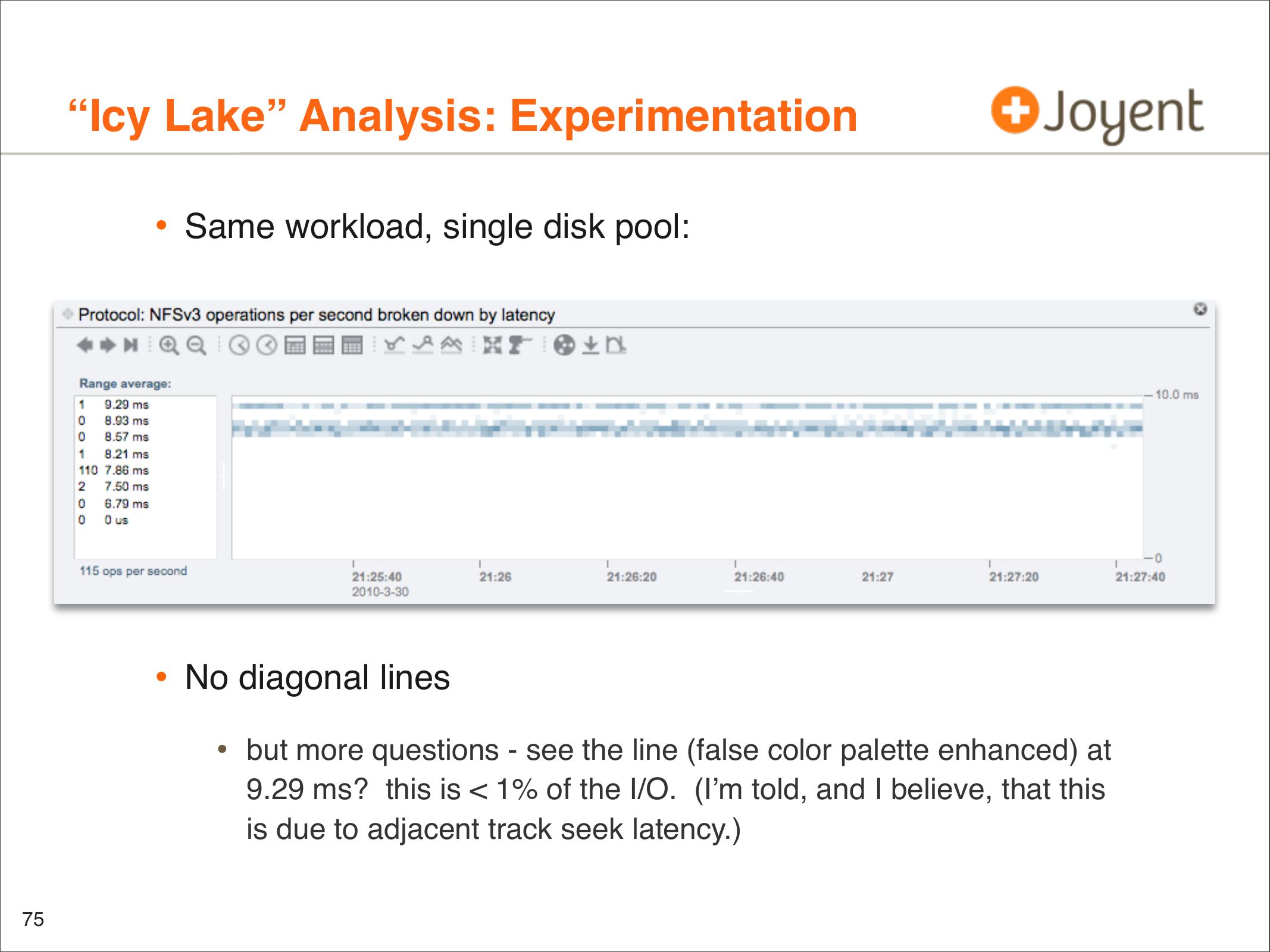Viewport: 1270px width, 952px height.
Task: Click the back arrow in chart toolbar
Action: click(85, 345)
